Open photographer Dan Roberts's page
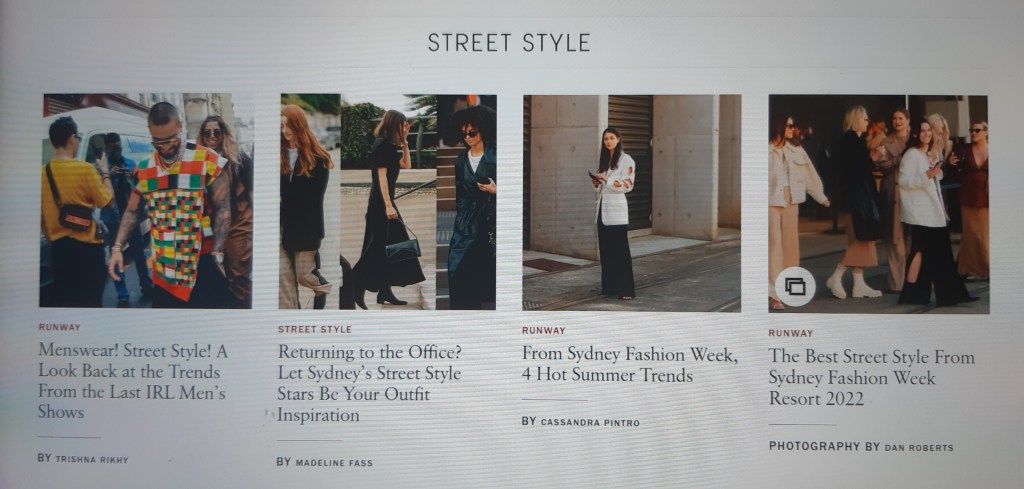This screenshot has width=1024, height=489. pyautogui.click(x=919, y=448)
